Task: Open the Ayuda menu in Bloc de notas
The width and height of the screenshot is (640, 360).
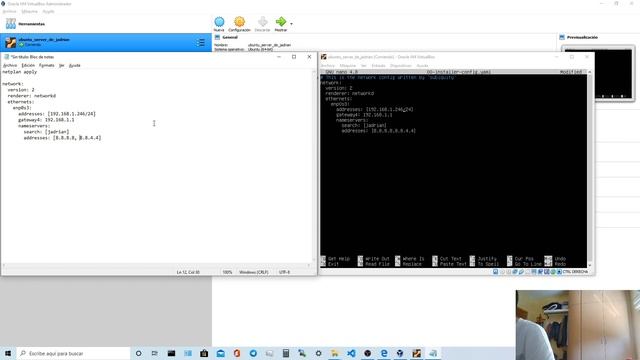Action: 75,65
